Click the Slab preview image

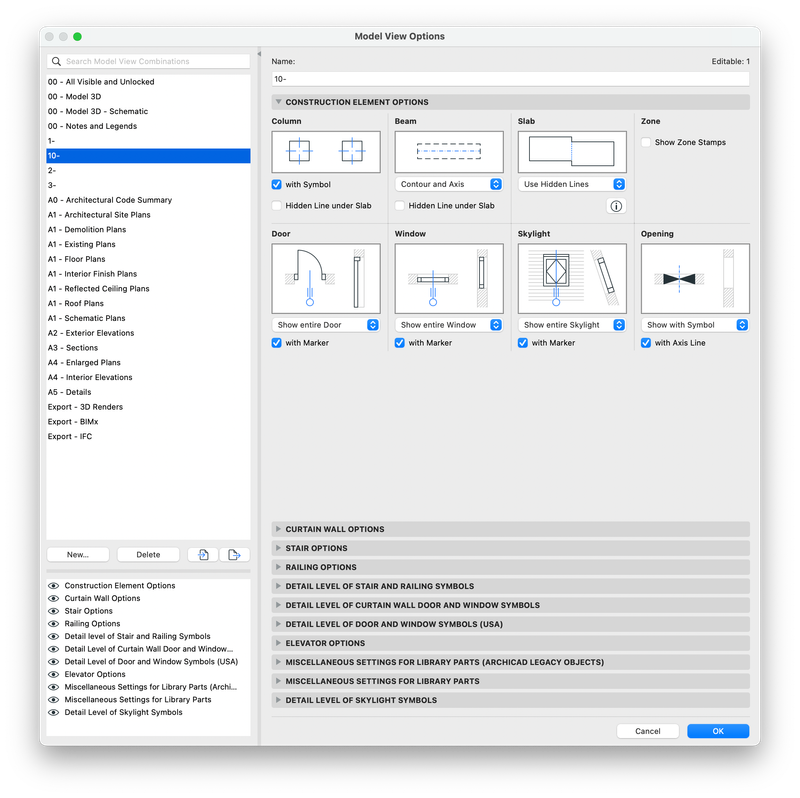tap(572, 152)
